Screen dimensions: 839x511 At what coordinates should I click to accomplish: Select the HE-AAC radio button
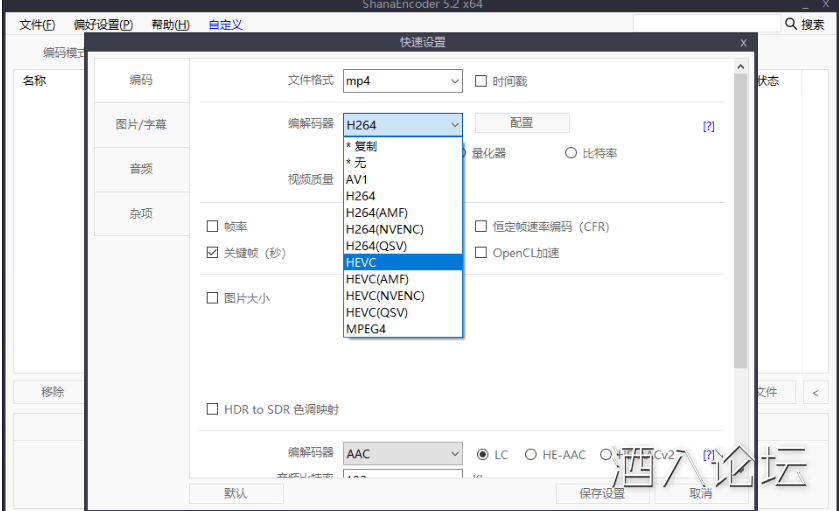coord(531,454)
